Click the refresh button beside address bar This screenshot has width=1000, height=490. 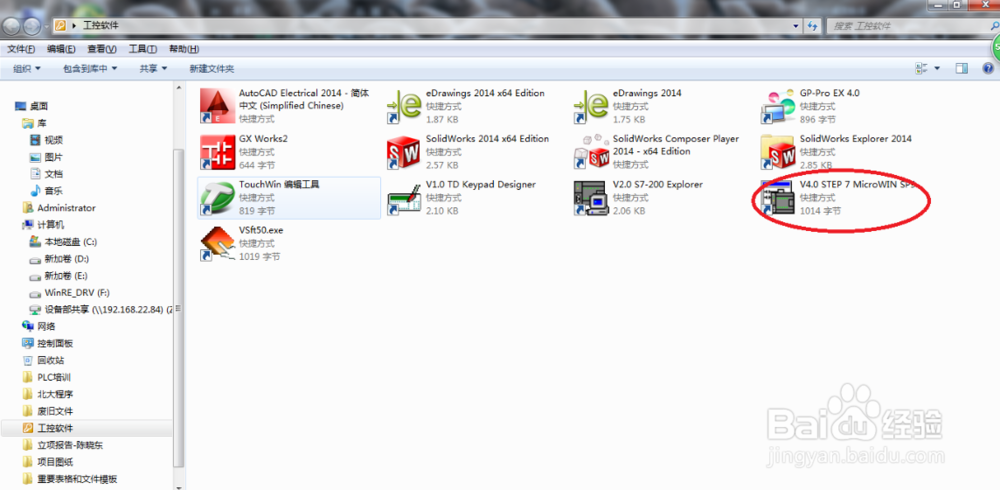click(x=812, y=26)
